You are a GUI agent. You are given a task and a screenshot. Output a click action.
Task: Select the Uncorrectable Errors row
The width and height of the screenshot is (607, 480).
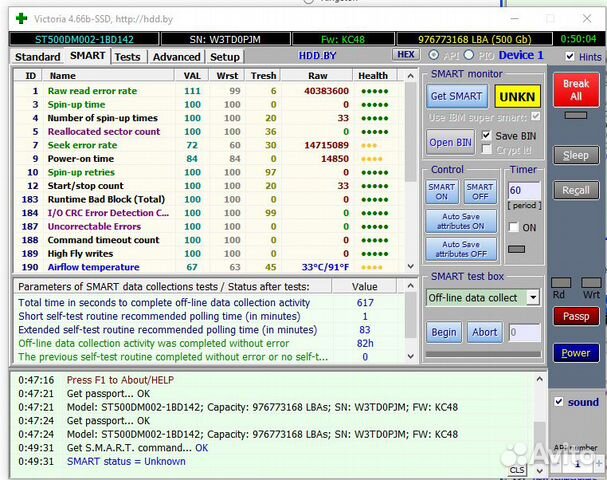(209, 226)
